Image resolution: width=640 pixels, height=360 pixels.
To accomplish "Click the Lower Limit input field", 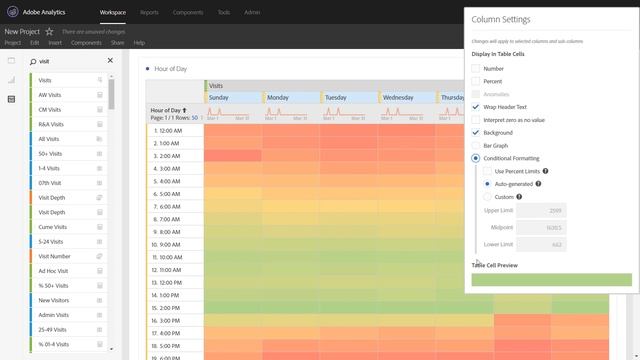I will [541, 244].
